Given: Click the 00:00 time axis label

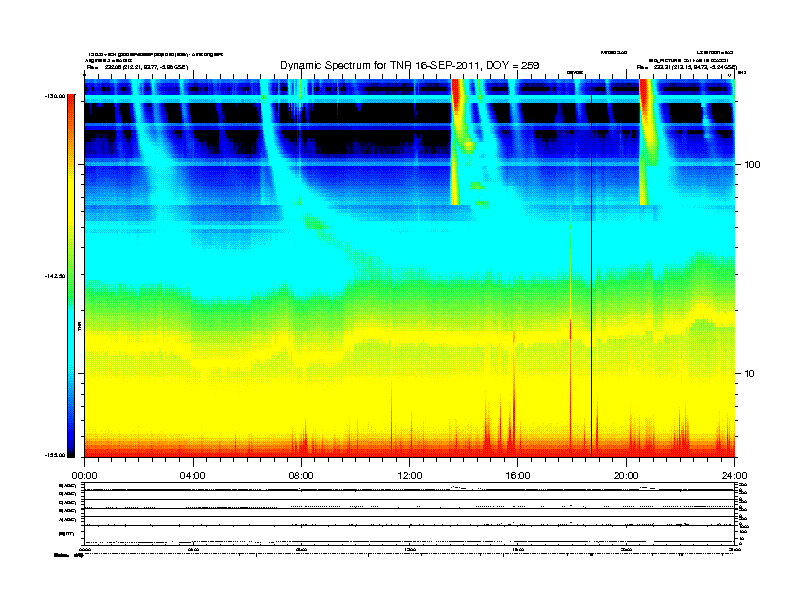Looking at the screenshot, I should coord(84,476).
